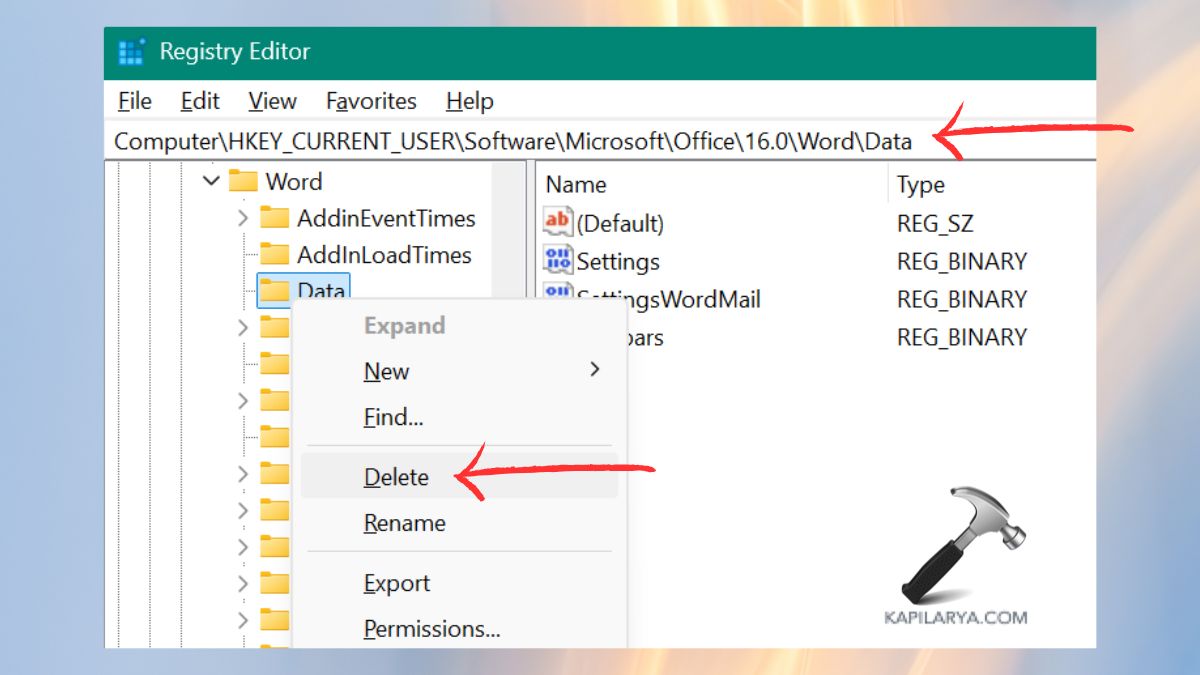Collapse the Word key with its chevron
The height and width of the screenshot is (675, 1200).
(211, 181)
